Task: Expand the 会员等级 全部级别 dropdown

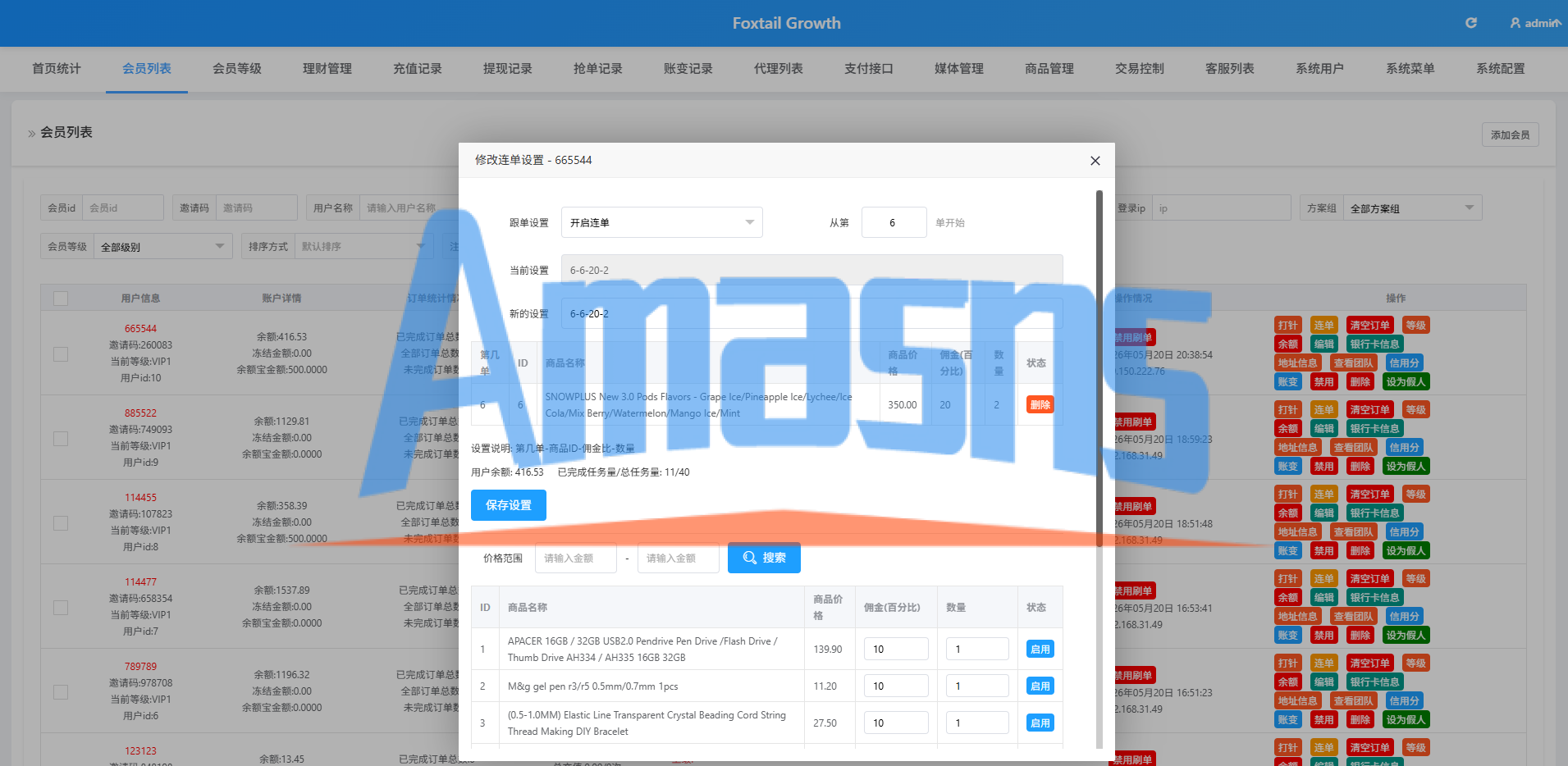Action: click(162, 246)
